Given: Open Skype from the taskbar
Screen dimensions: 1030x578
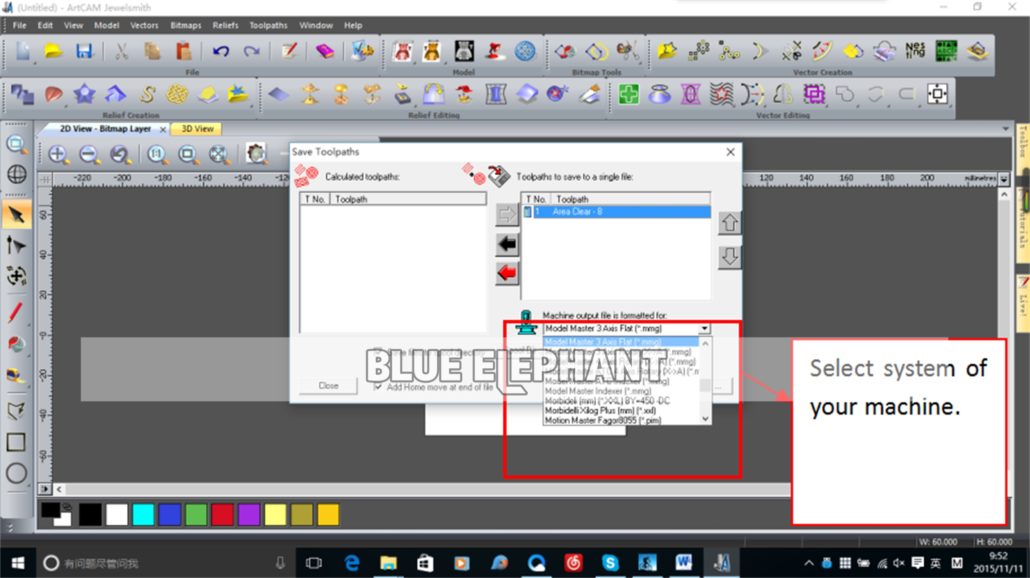Looking at the screenshot, I should pyautogui.click(x=610, y=563).
